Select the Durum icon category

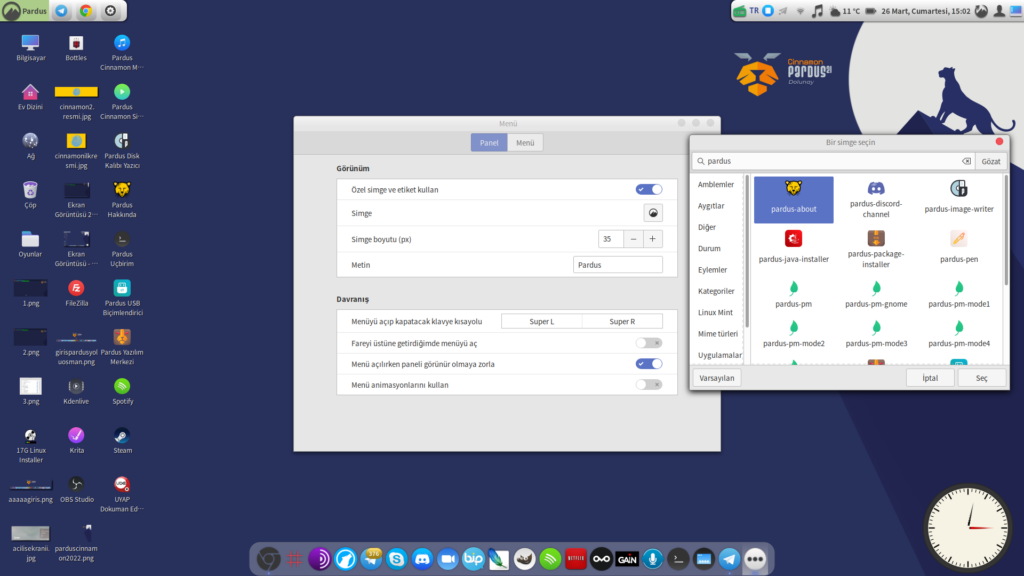pos(709,248)
